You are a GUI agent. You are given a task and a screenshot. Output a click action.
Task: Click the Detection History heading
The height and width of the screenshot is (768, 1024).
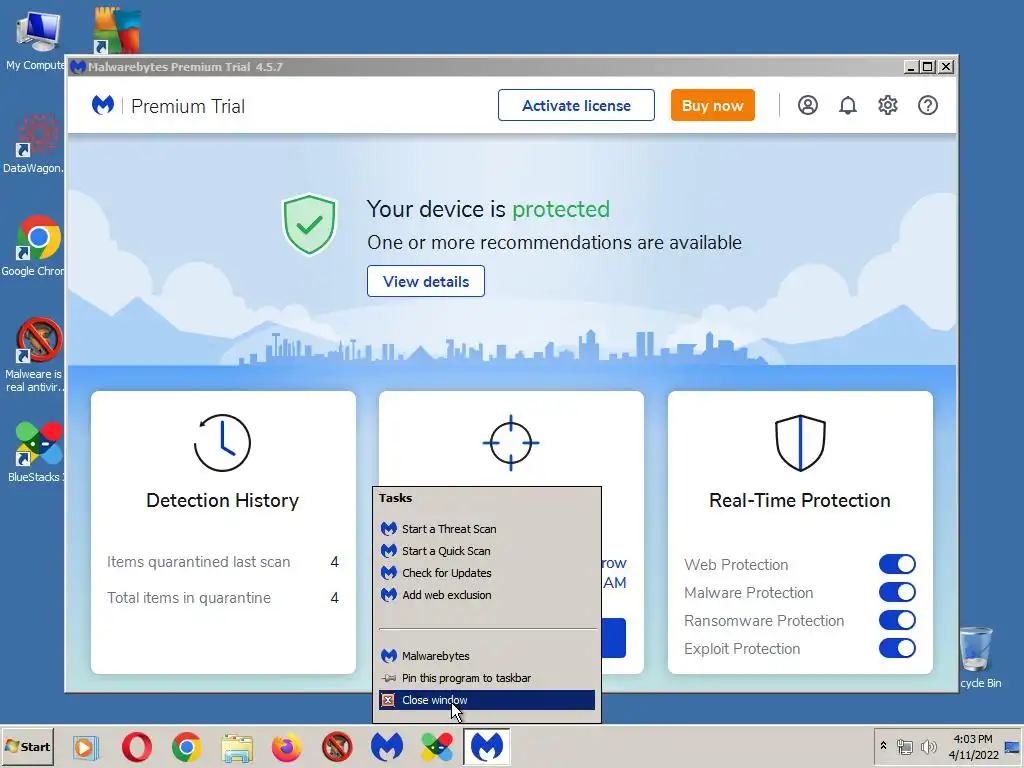pyautogui.click(x=223, y=500)
